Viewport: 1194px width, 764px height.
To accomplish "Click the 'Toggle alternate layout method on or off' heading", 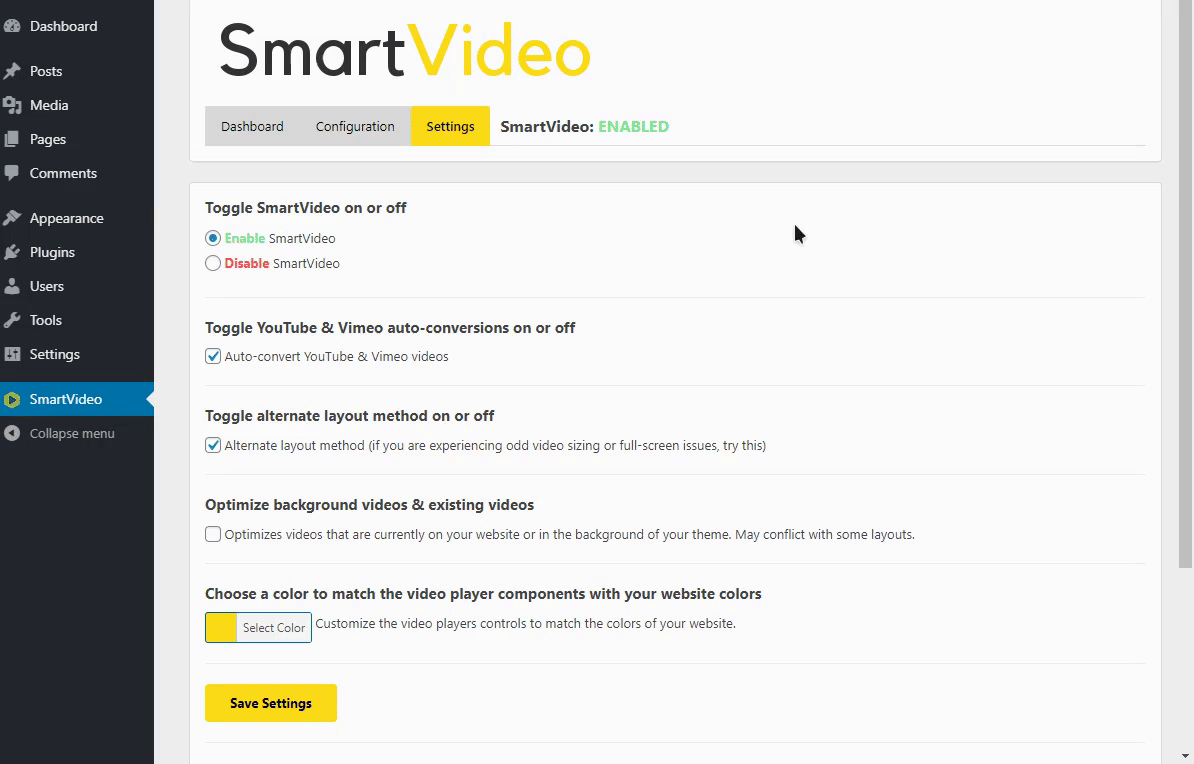I will pos(350,416).
